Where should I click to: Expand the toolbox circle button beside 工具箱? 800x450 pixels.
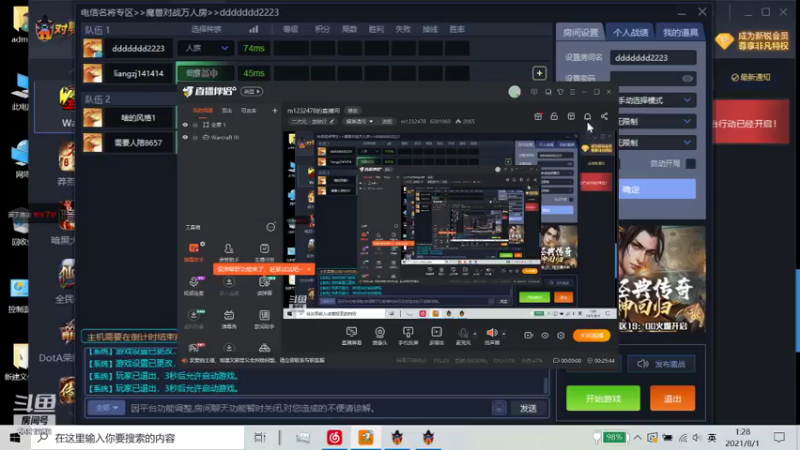tap(270, 227)
